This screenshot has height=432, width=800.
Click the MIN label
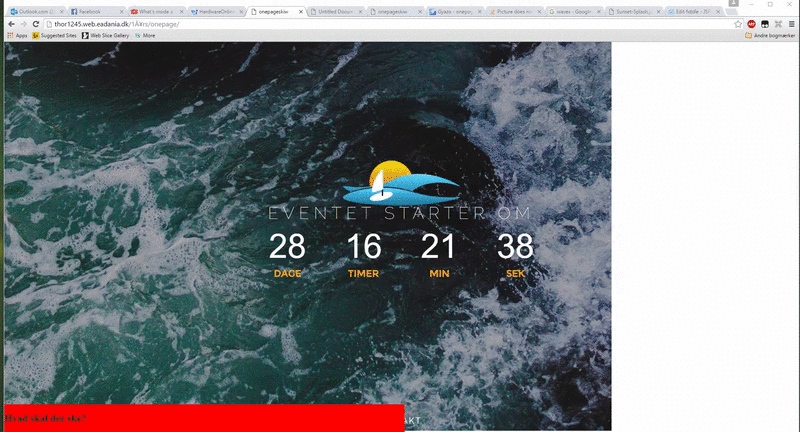click(439, 274)
